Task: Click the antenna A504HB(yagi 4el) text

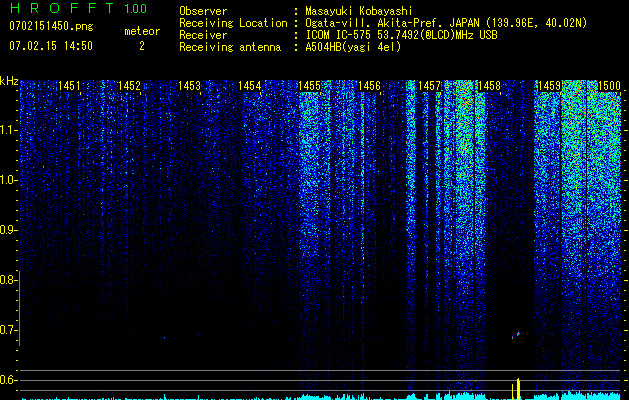Action: pyautogui.click(x=353, y=47)
